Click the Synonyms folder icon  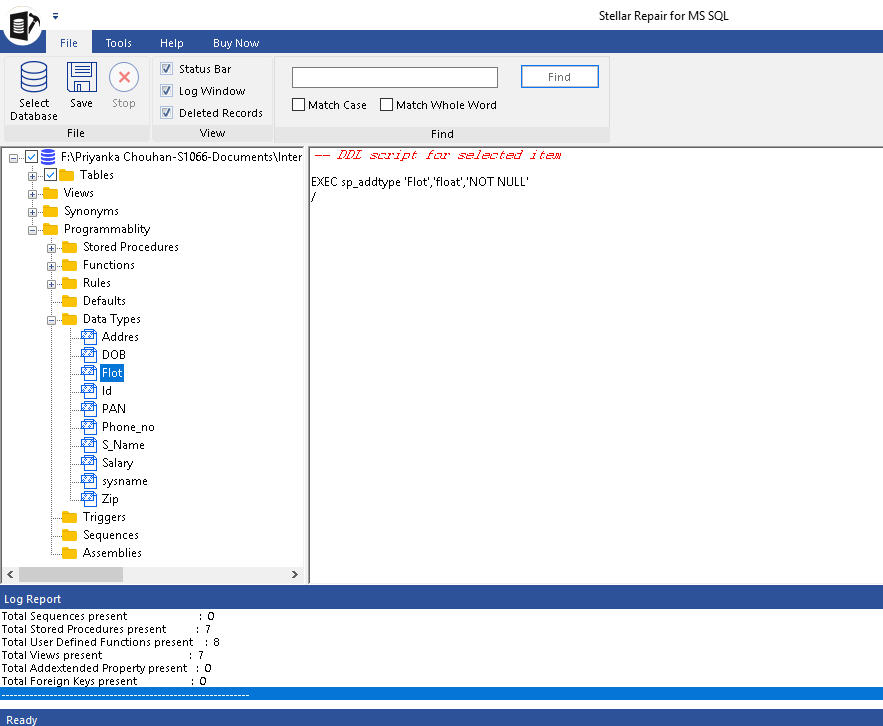(x=51, y=211)
